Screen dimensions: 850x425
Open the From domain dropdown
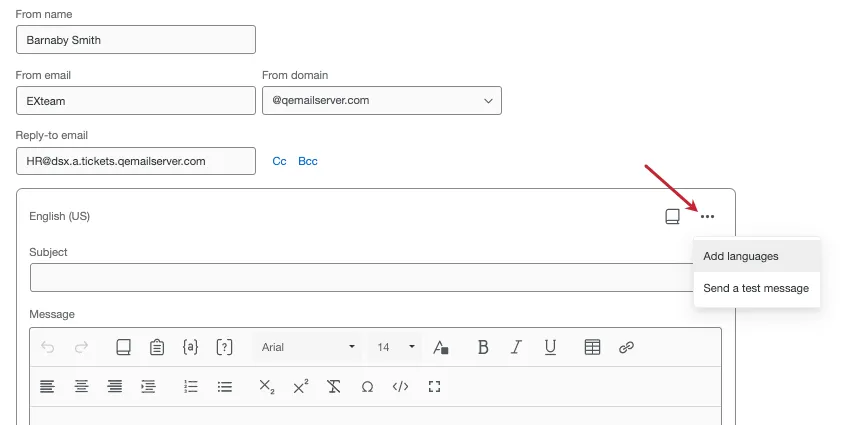click(381, 100)
